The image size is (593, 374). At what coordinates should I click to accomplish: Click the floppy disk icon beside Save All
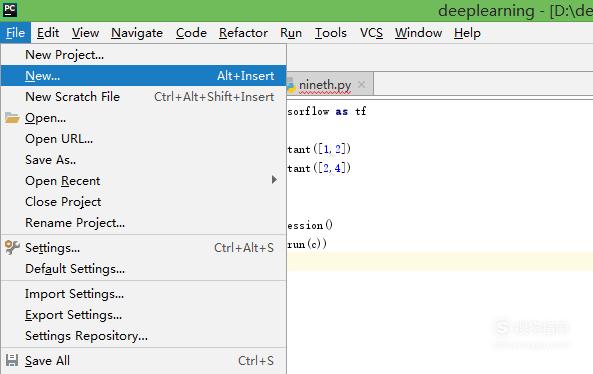coord(12,360)
